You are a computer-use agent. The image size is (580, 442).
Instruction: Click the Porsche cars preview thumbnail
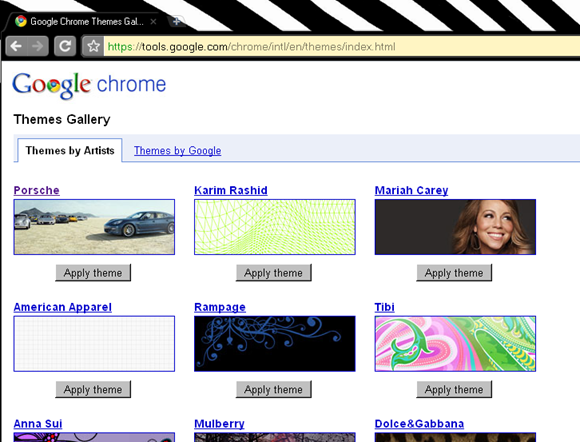coord(94,227)
